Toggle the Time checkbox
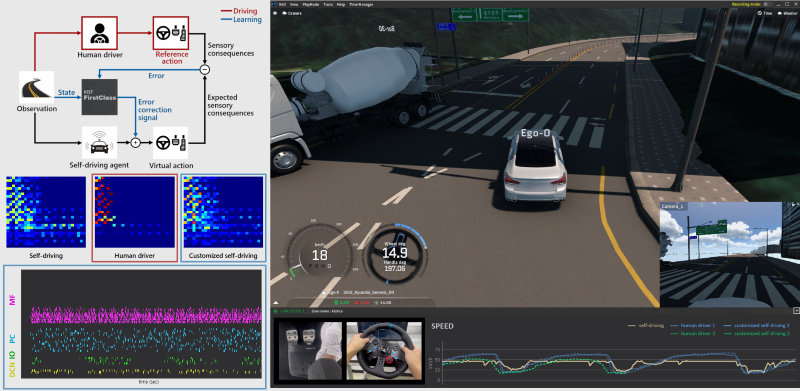800x391 pixels. (x=760, y=13)
